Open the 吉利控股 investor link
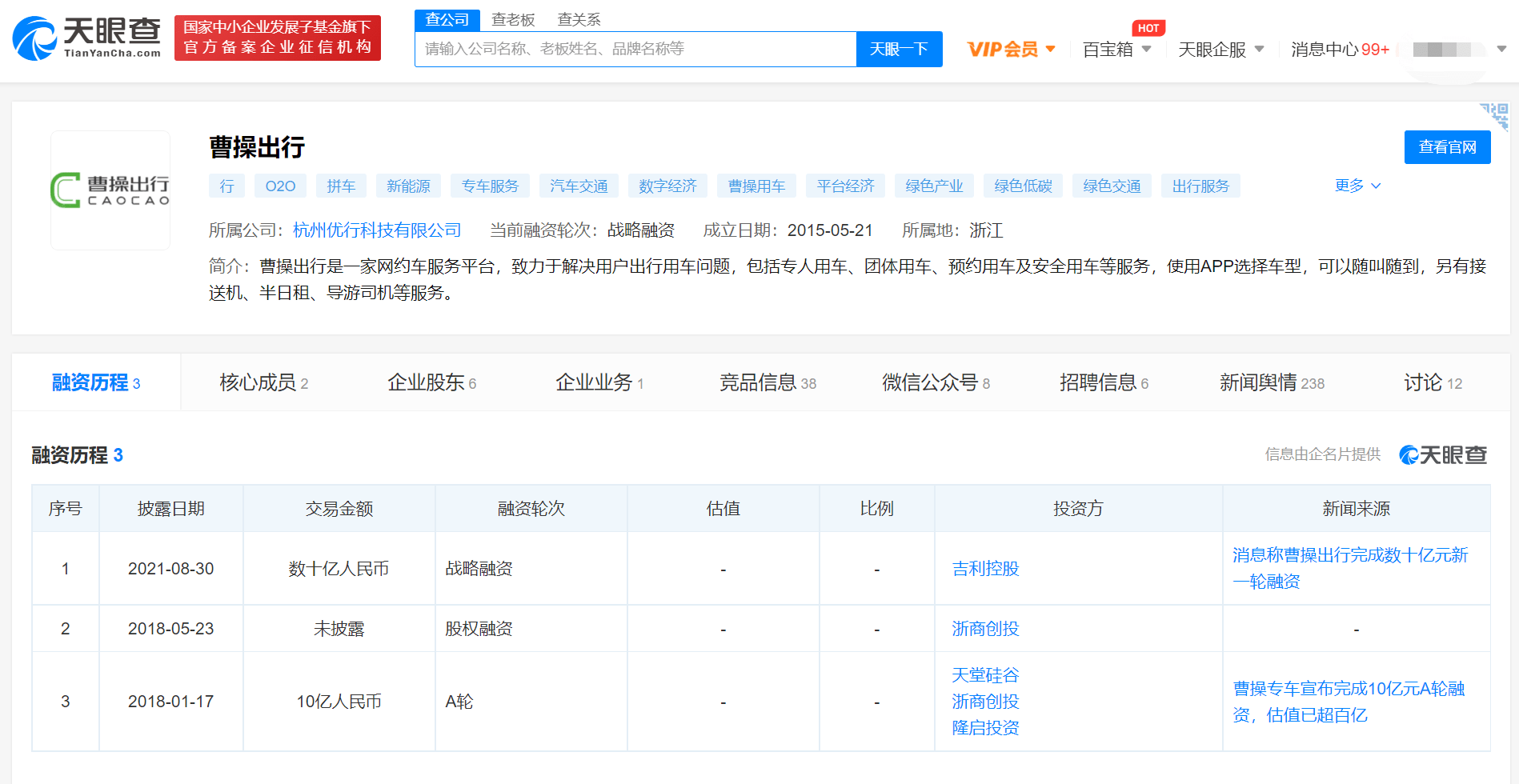This screenshot has height=784, width=1519. coord(985,569)
